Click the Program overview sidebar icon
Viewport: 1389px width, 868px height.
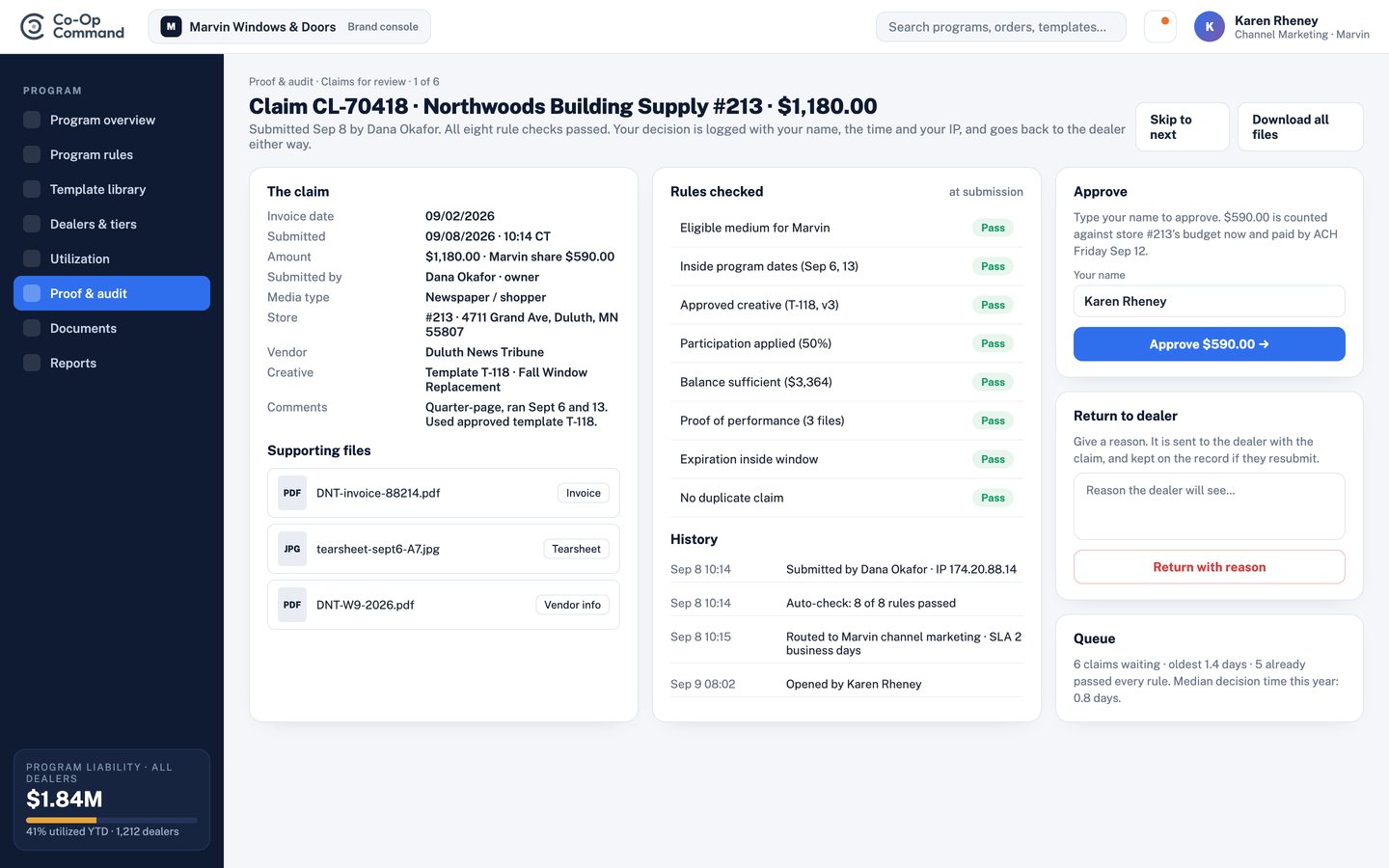[x=32, y=120]
